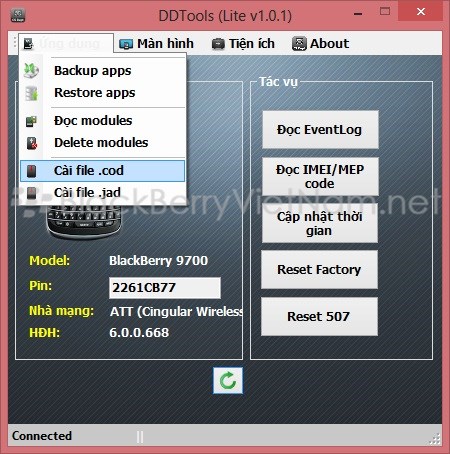Open the Tiện ích menu
This screenshot has height=454, width=450.
click(243, 44)
